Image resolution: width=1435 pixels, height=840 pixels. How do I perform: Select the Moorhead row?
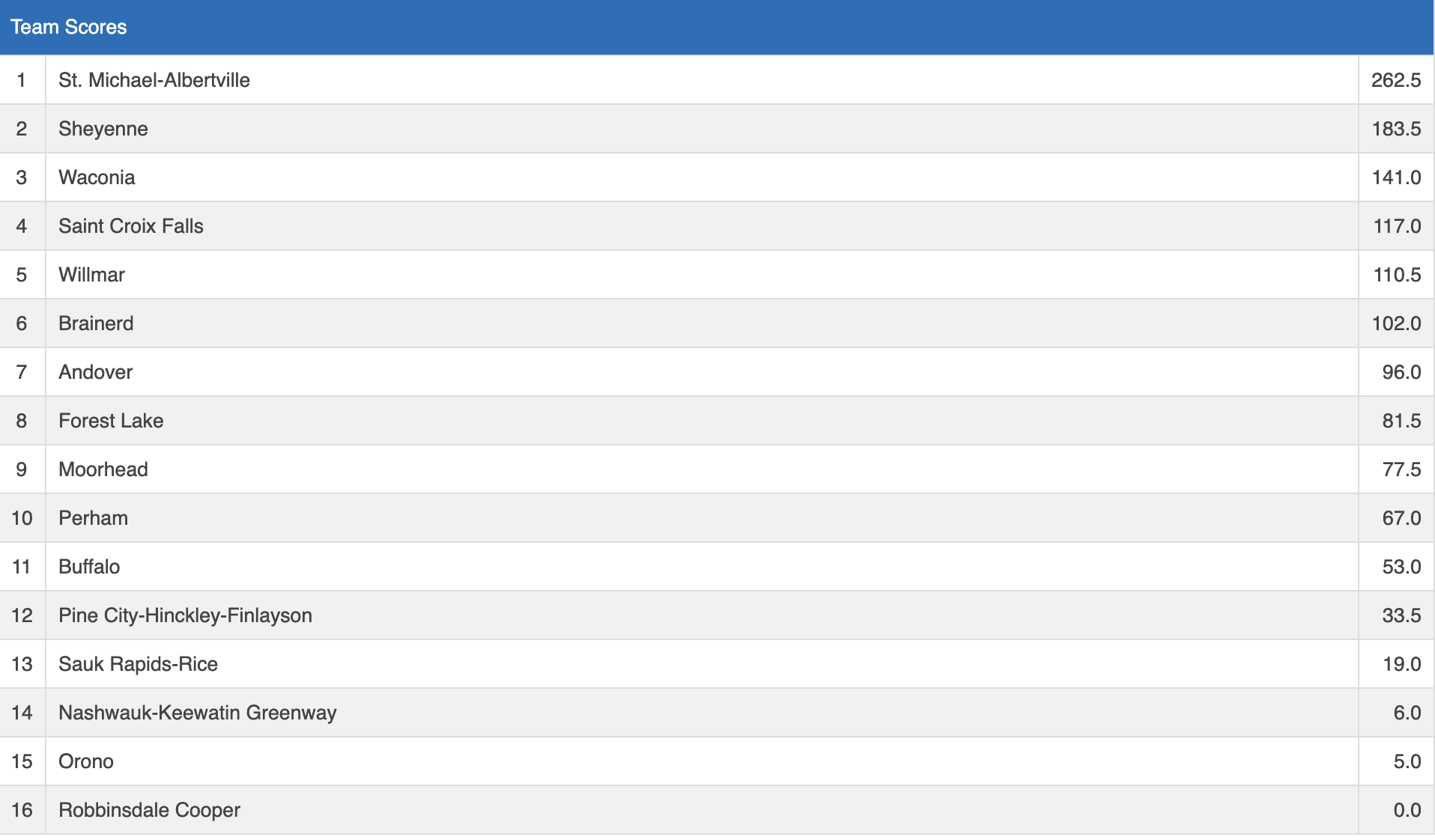tap(103, 469)
